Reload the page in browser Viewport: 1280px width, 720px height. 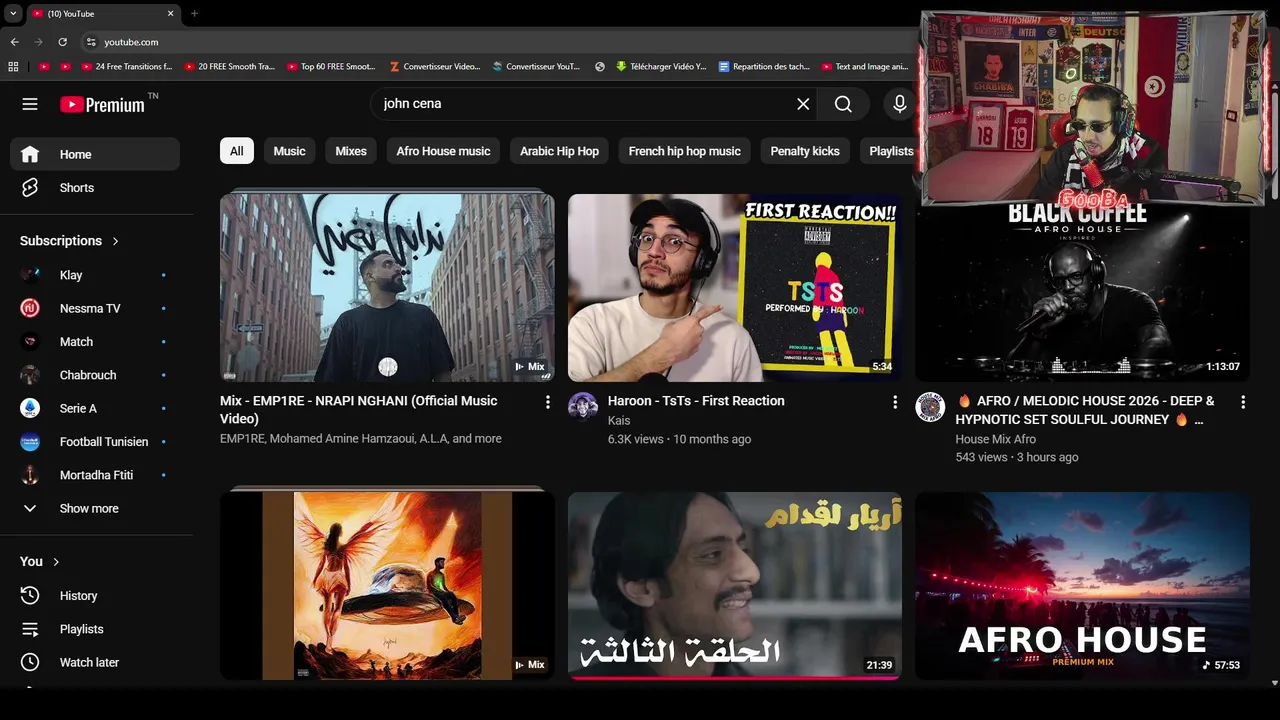(62, 42)
